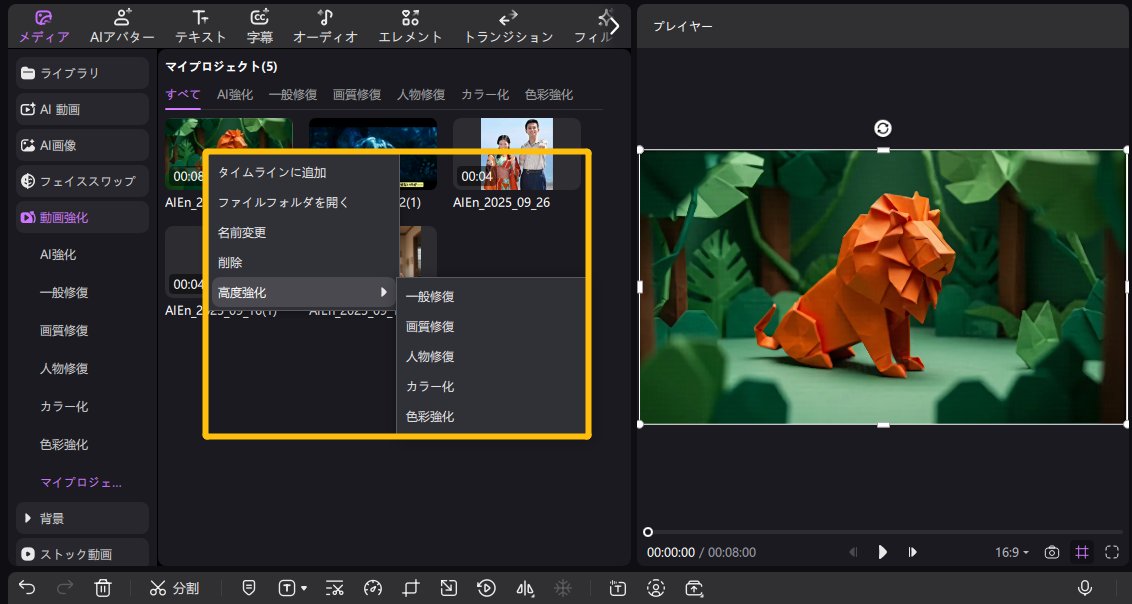The height and width of the screenshot is (604, 1132).
Task: Toggle the purple grid guide icon in player
Action: click(1081, 552)
